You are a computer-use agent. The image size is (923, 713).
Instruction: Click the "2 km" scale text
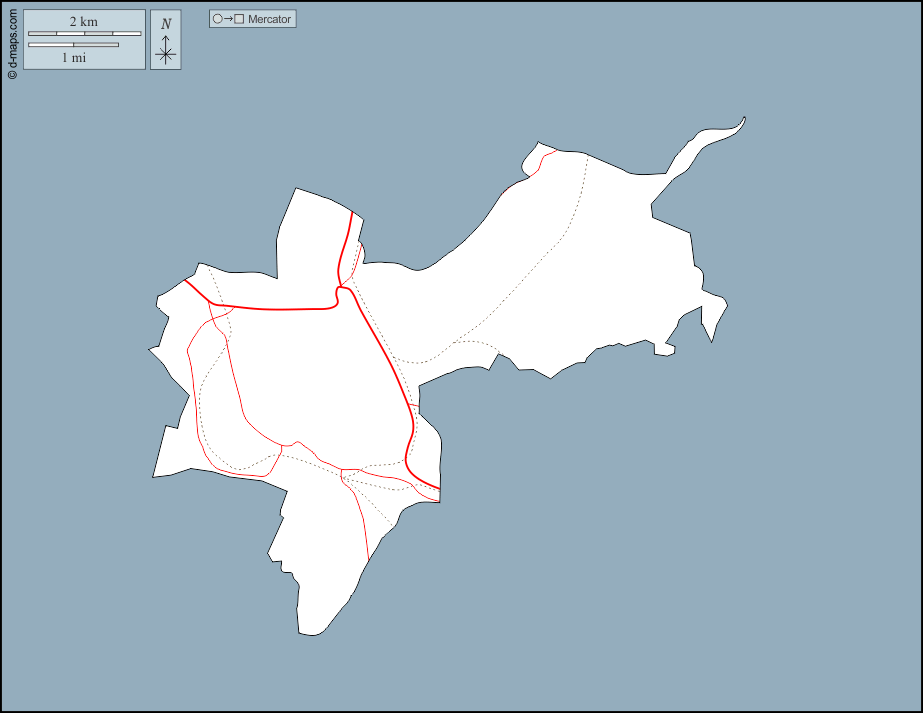tap(84, 22)
